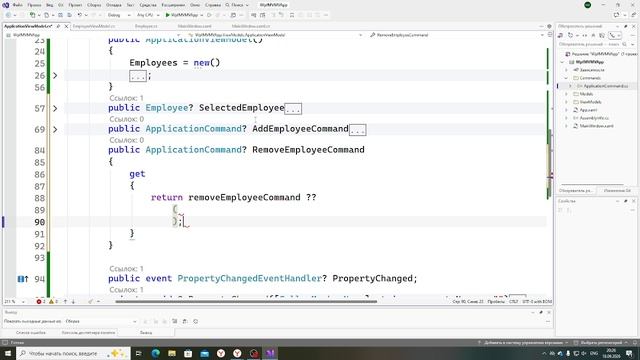Select the ApplicationCommand.cs file in Solution Explorer
The height and width of the screenshot is (360, 640).
[606, 86]
